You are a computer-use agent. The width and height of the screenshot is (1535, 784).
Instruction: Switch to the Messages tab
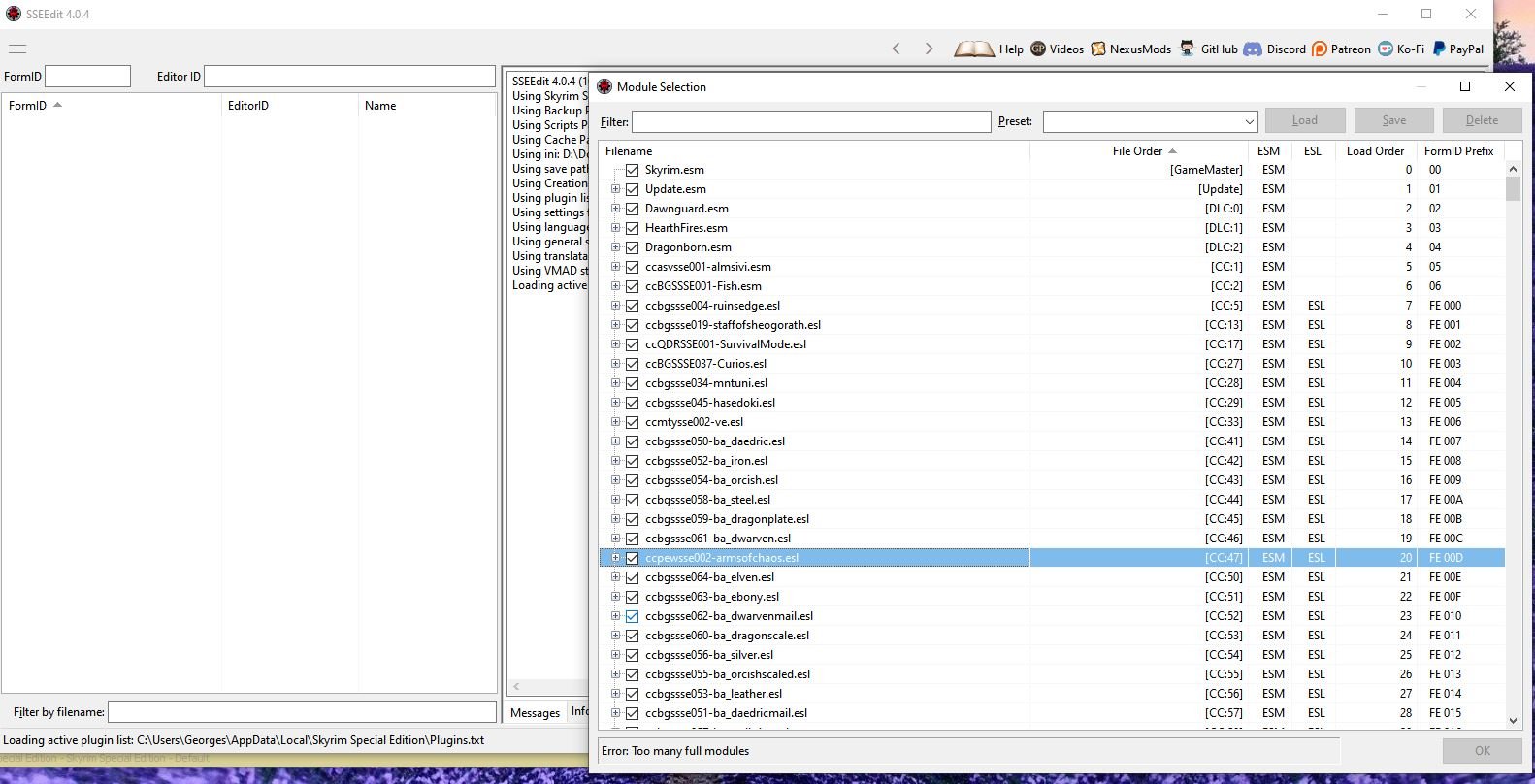(x=535, y=712)
